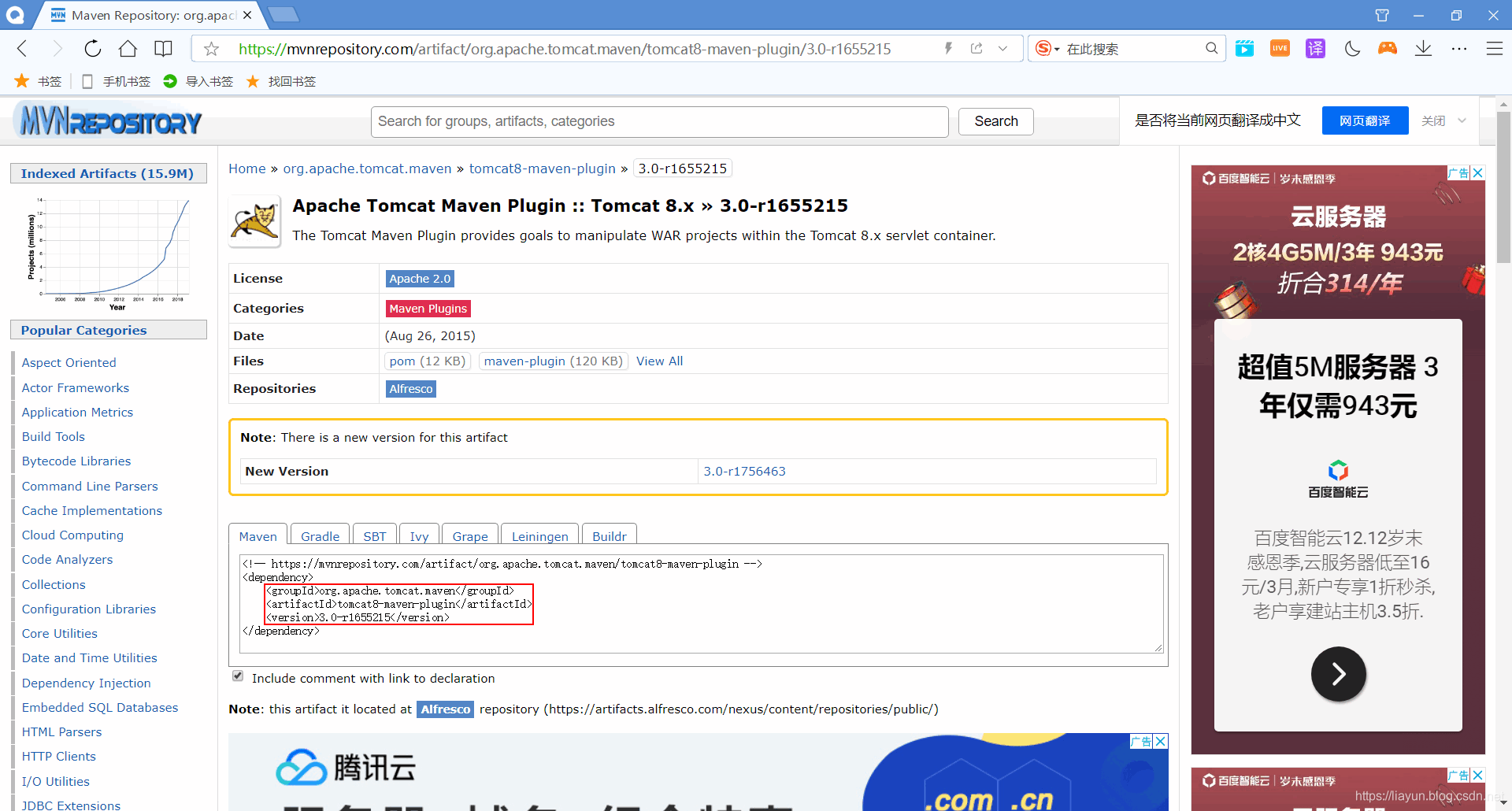The image size is (1512, 811).
Task: Download maven-plugin (120 KB) file
Action: click(x=553, y=361)
